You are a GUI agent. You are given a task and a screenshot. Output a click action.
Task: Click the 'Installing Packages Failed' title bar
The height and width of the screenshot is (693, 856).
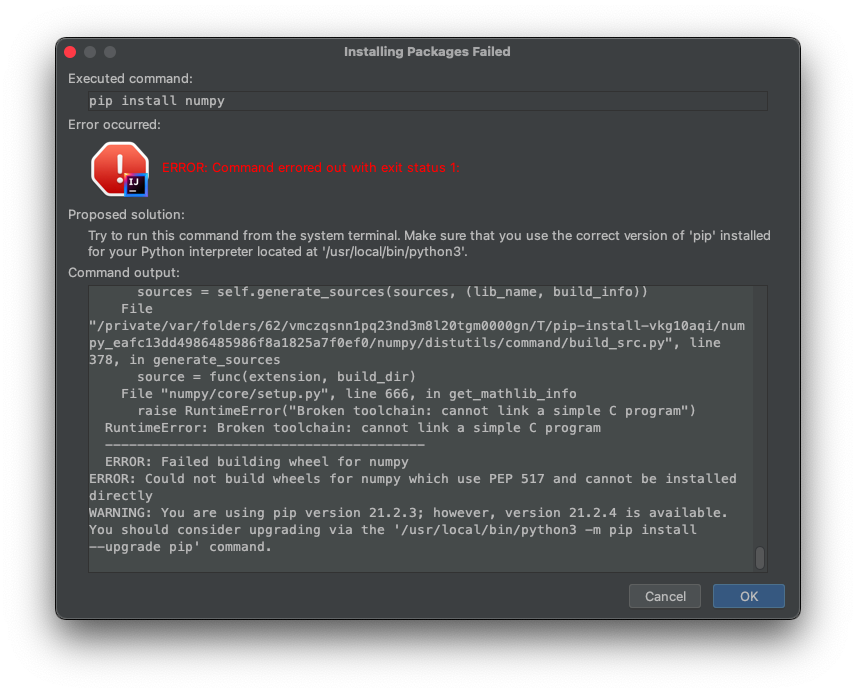427,52
